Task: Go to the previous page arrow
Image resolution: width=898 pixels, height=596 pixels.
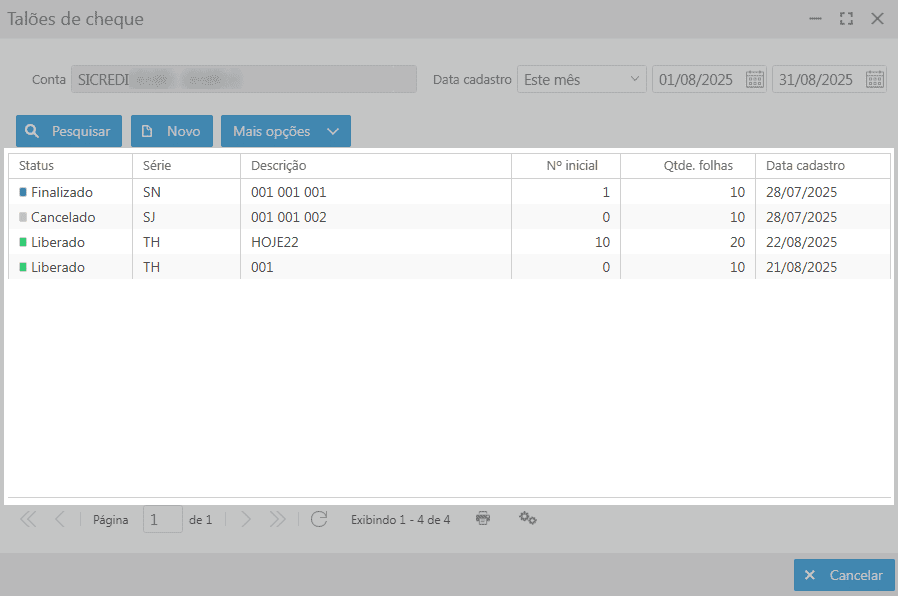Action: 59,519
